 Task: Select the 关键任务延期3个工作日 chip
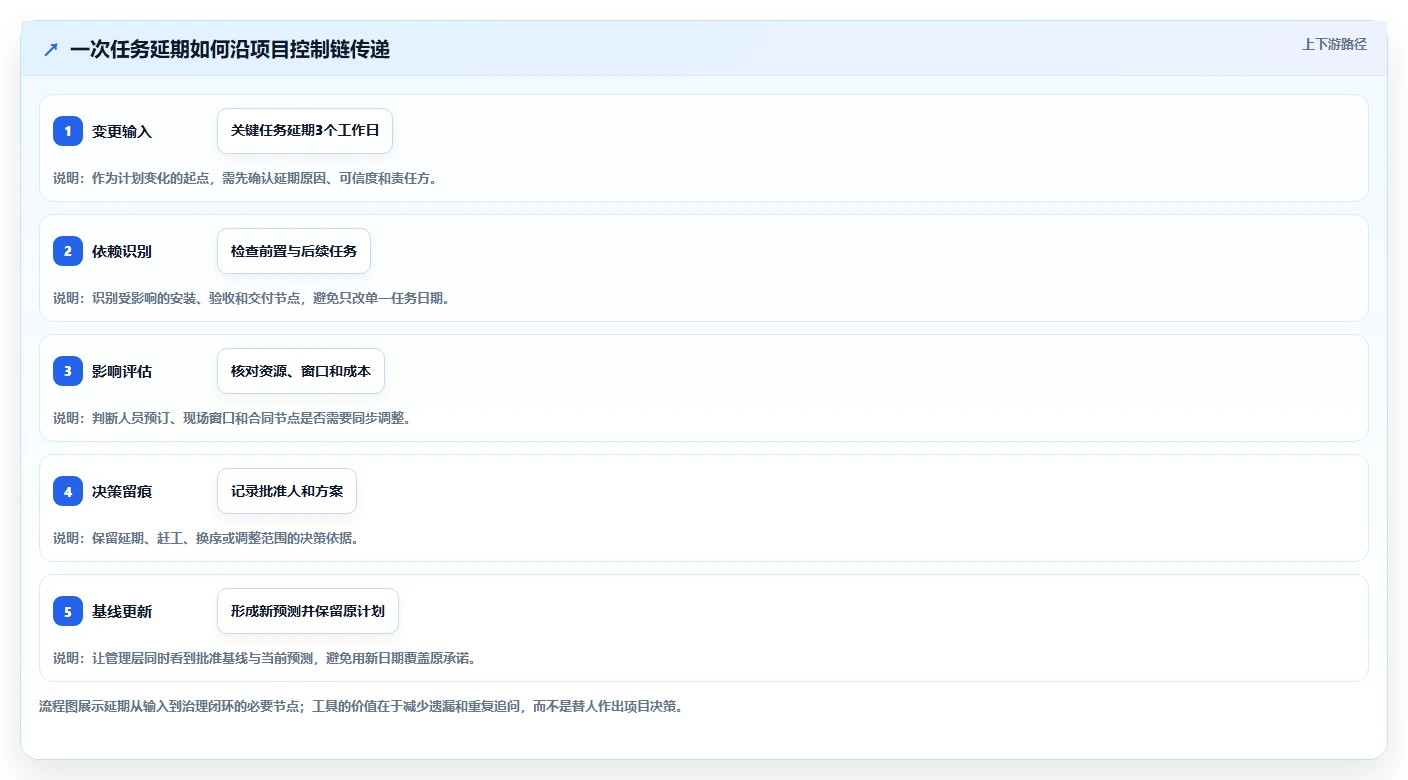(x=305, y=131)
